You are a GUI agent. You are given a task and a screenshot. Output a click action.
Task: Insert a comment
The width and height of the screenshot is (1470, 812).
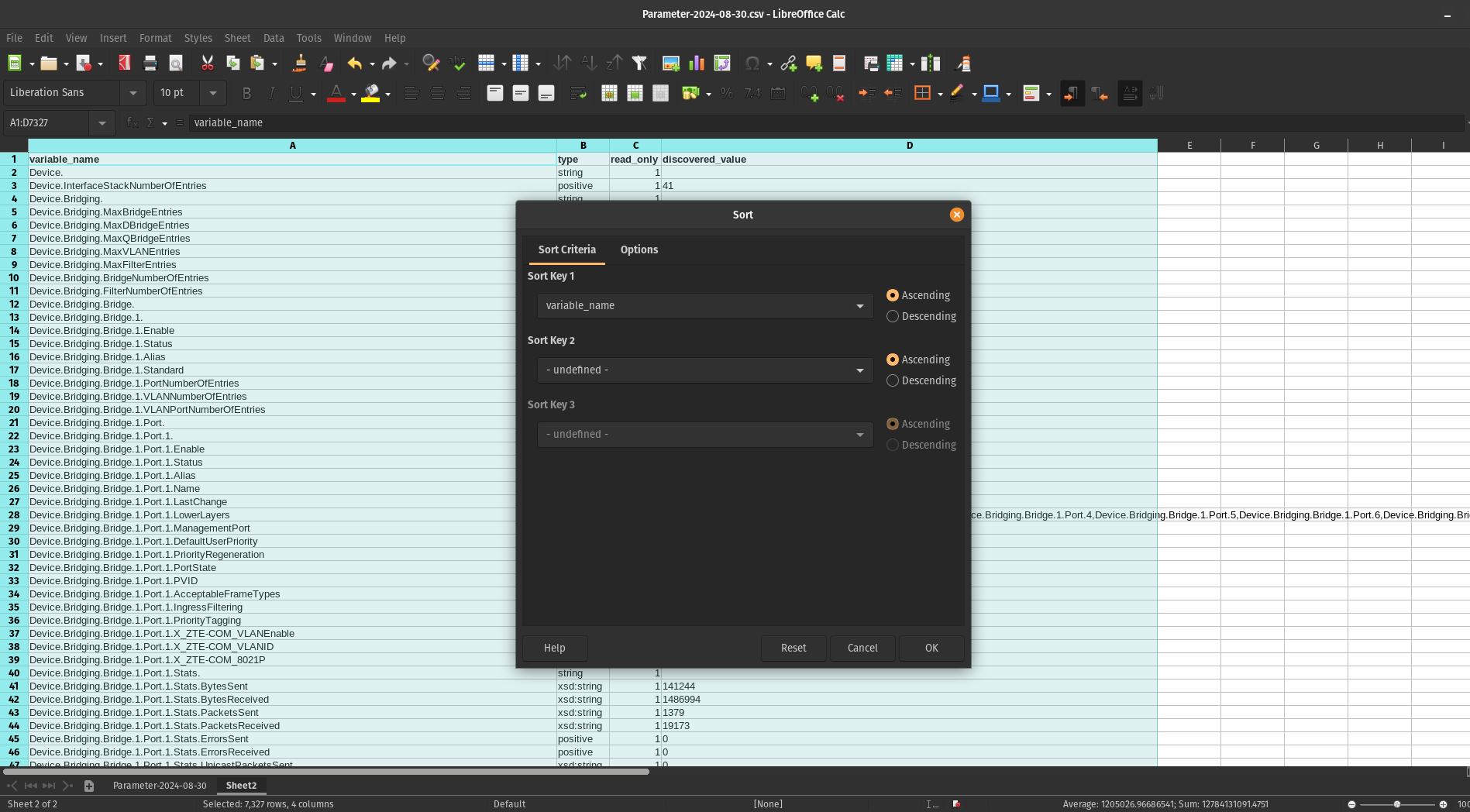[x=812, y=63]
